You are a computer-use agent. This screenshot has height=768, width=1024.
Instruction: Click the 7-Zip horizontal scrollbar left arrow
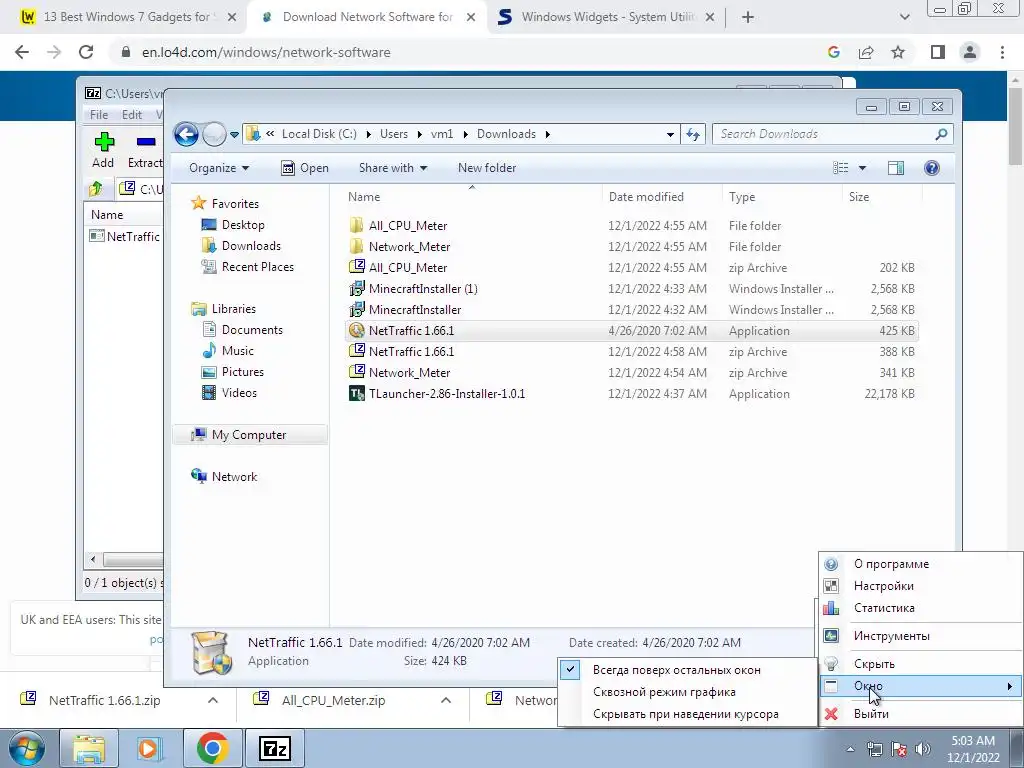pyautogui.click(x=93, y=560)
